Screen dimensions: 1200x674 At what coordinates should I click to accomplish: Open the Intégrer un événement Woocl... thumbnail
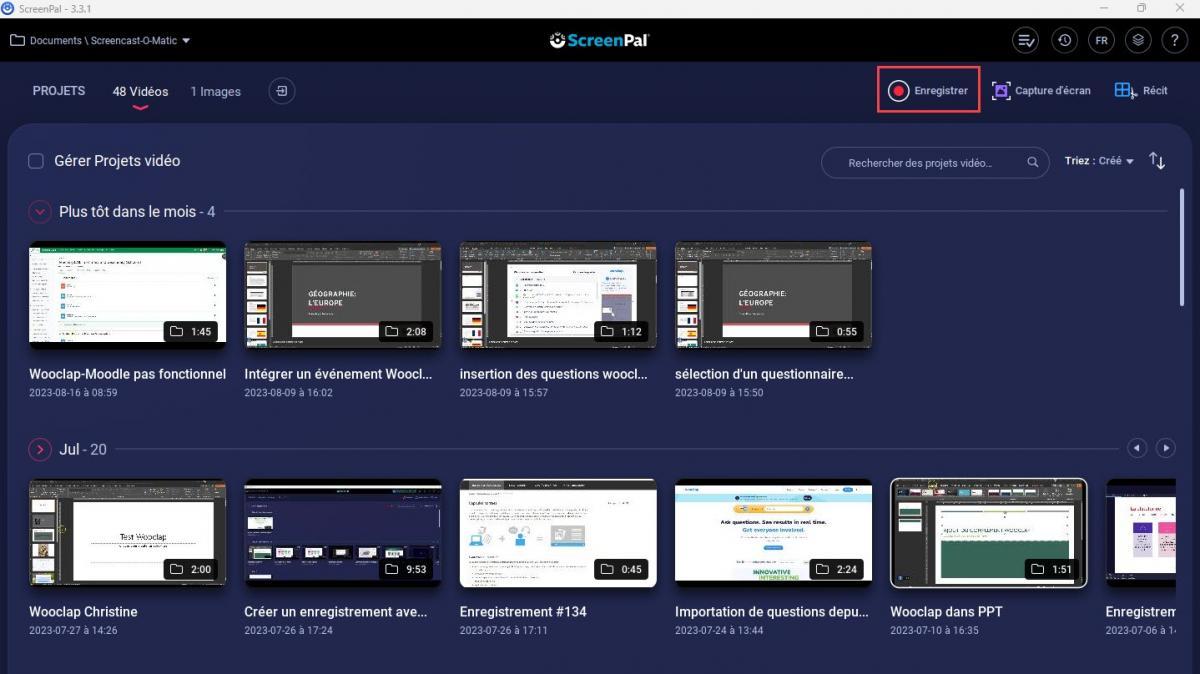(343, 295)
